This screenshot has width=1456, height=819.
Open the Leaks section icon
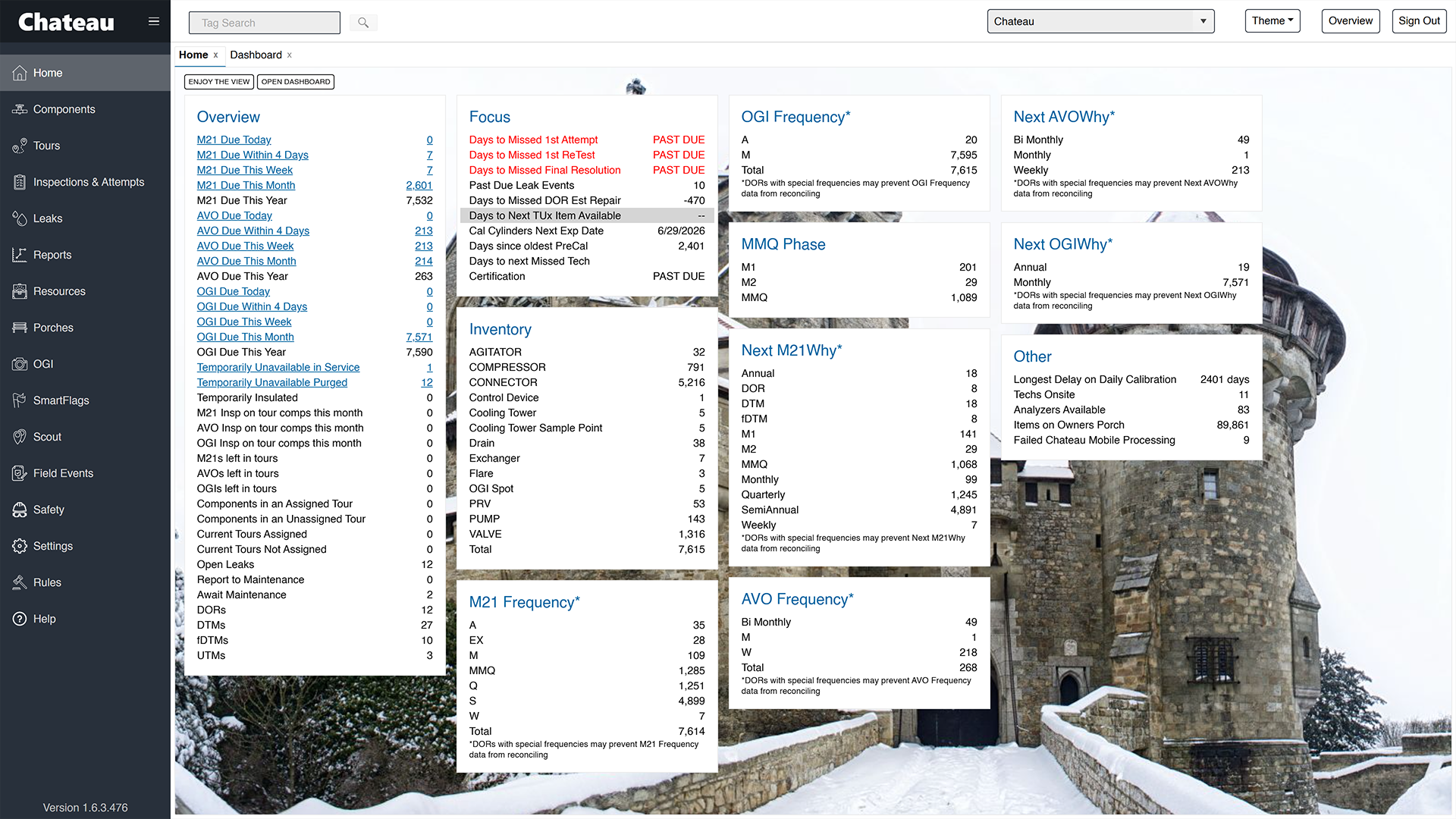coord(20,218)
